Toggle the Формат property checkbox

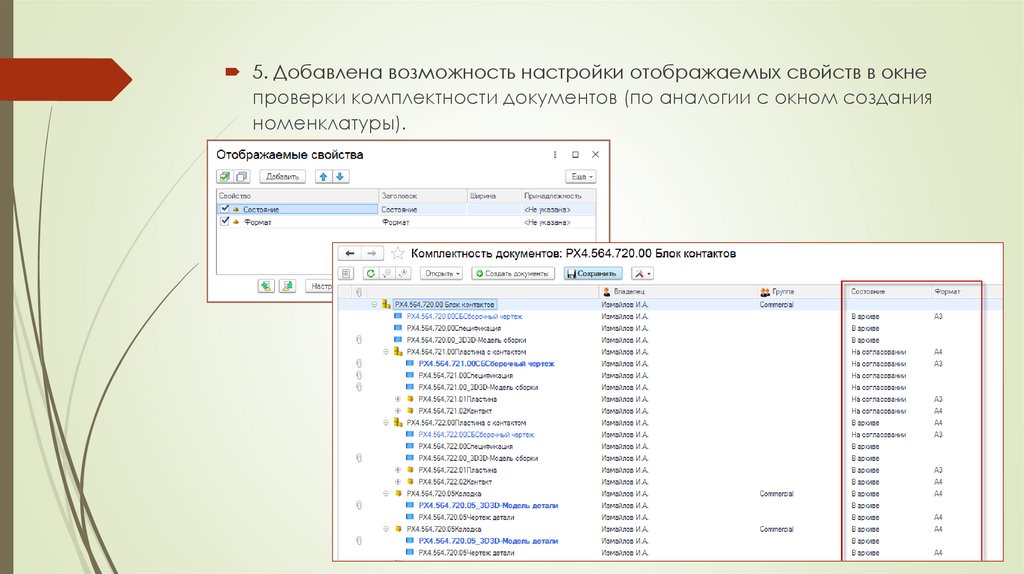pos(224,222)
